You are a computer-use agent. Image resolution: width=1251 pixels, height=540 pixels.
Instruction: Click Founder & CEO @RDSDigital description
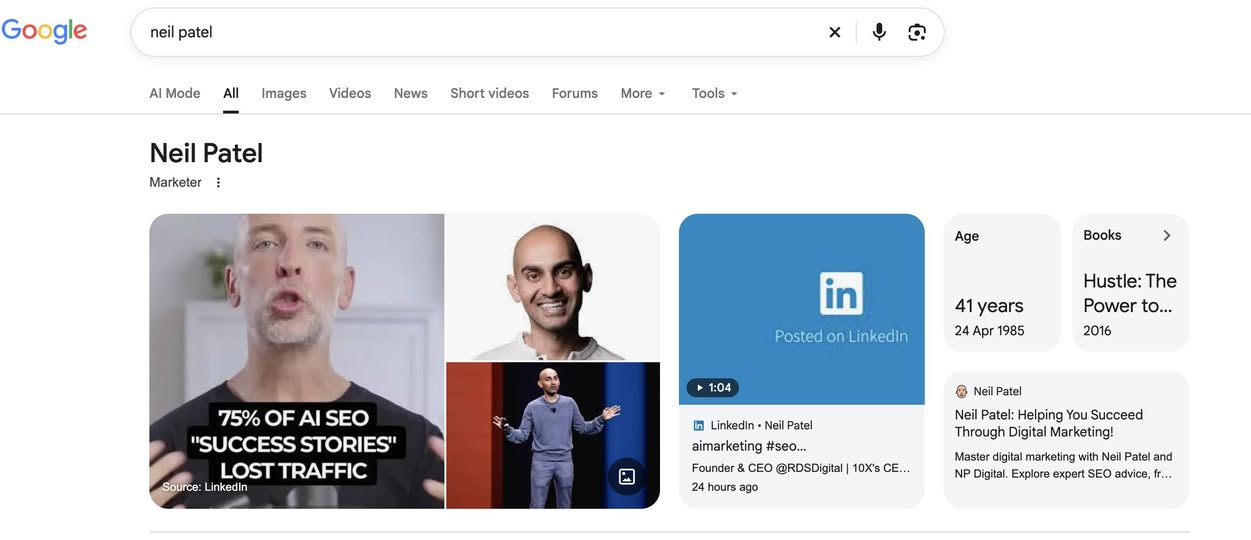802,468
